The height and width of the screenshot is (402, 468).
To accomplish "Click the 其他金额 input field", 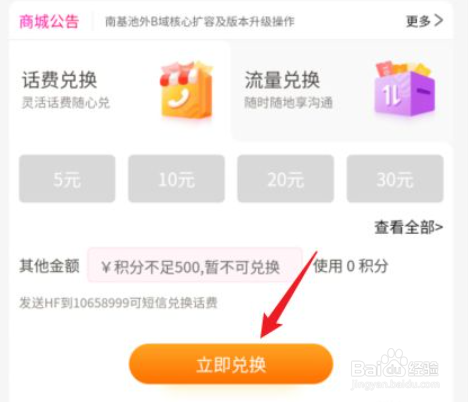I will coord(195,266).
